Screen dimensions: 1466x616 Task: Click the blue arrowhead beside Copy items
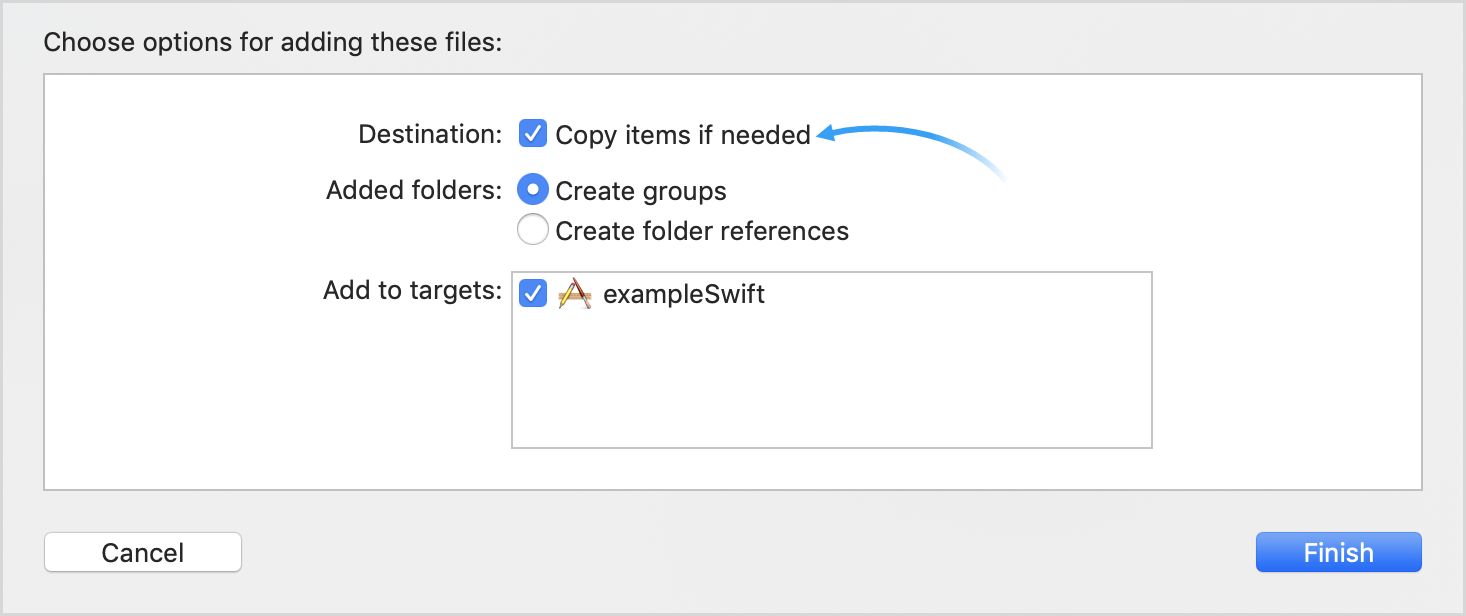[826, 135]
